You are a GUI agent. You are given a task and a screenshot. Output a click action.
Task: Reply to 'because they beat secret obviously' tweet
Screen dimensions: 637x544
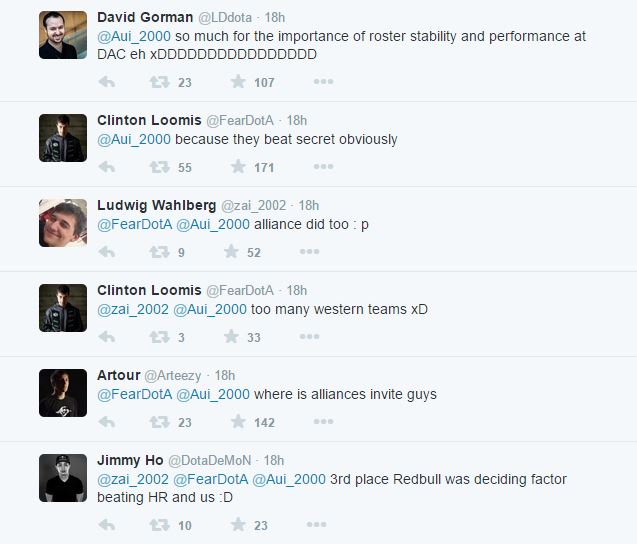coord(107,167)
